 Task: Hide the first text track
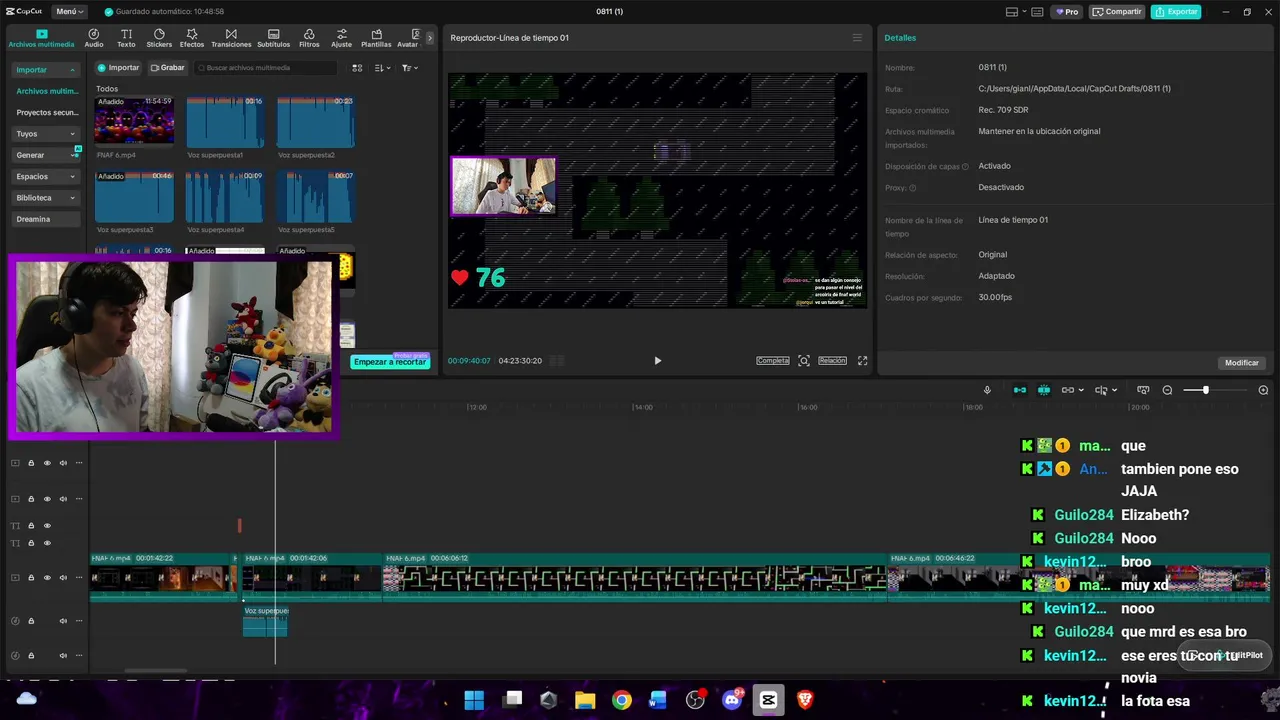click(x=47, y=525)
